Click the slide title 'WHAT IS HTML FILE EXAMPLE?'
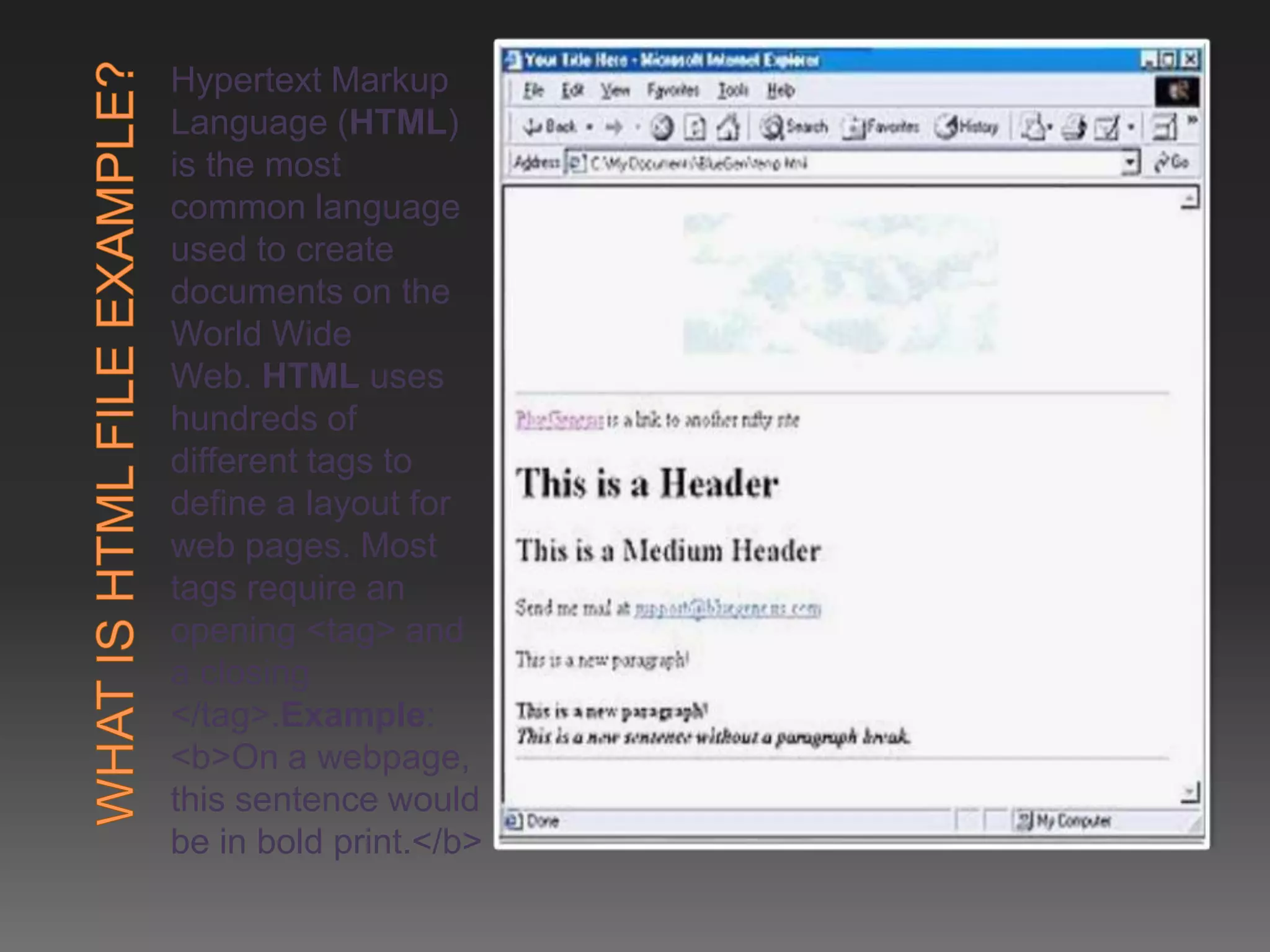The width and height of the screenshot is (1270, 952). pyautogui.click(x=115, y=443)
